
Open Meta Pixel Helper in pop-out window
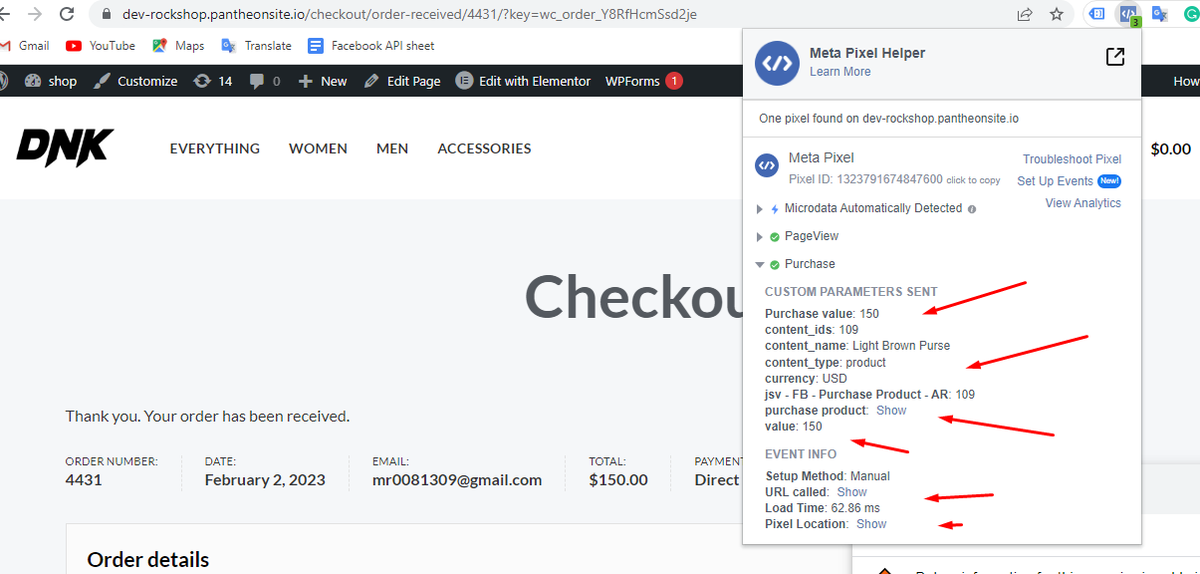1115,57
